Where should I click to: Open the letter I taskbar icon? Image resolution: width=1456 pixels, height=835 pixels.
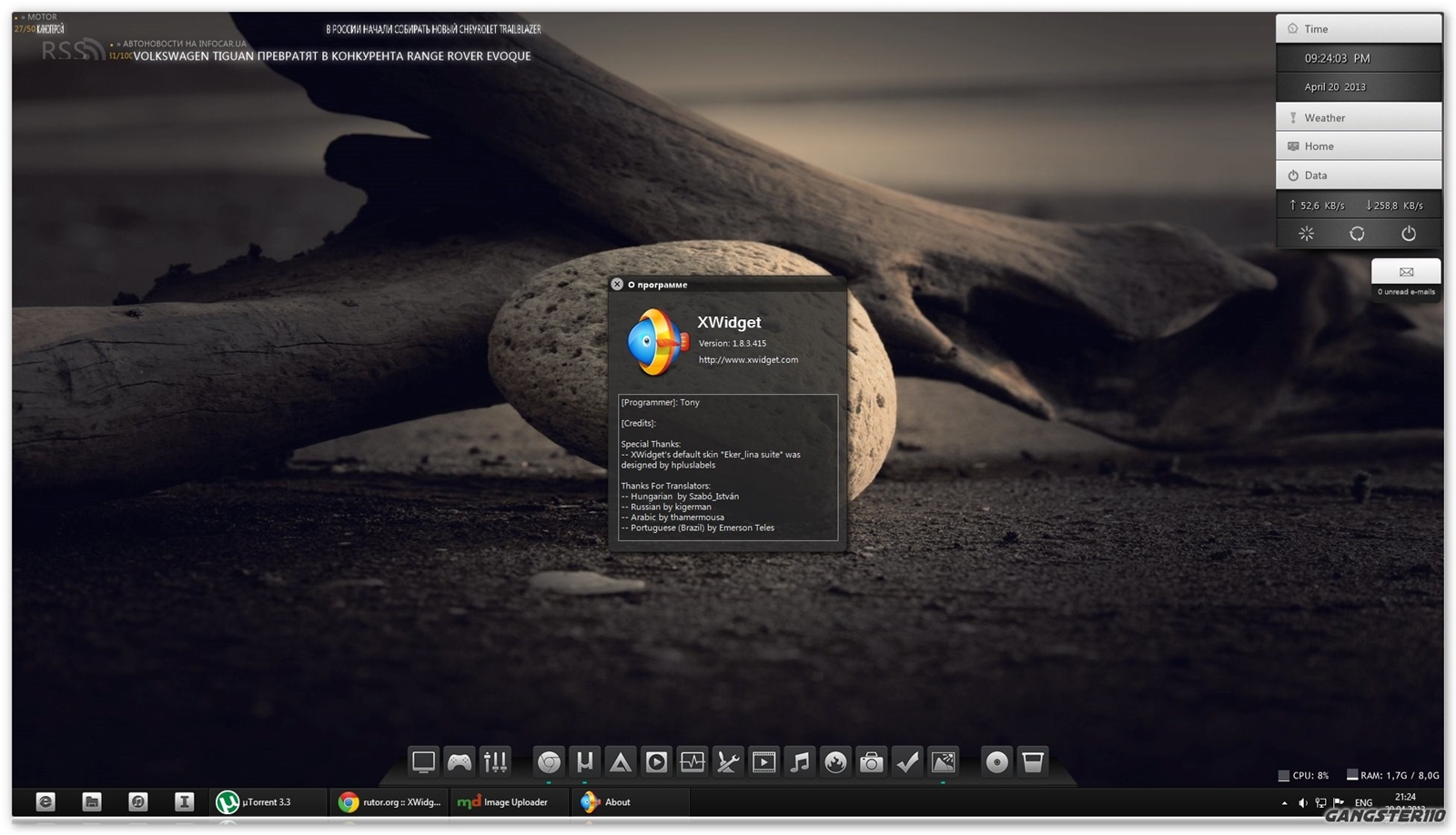184,801
